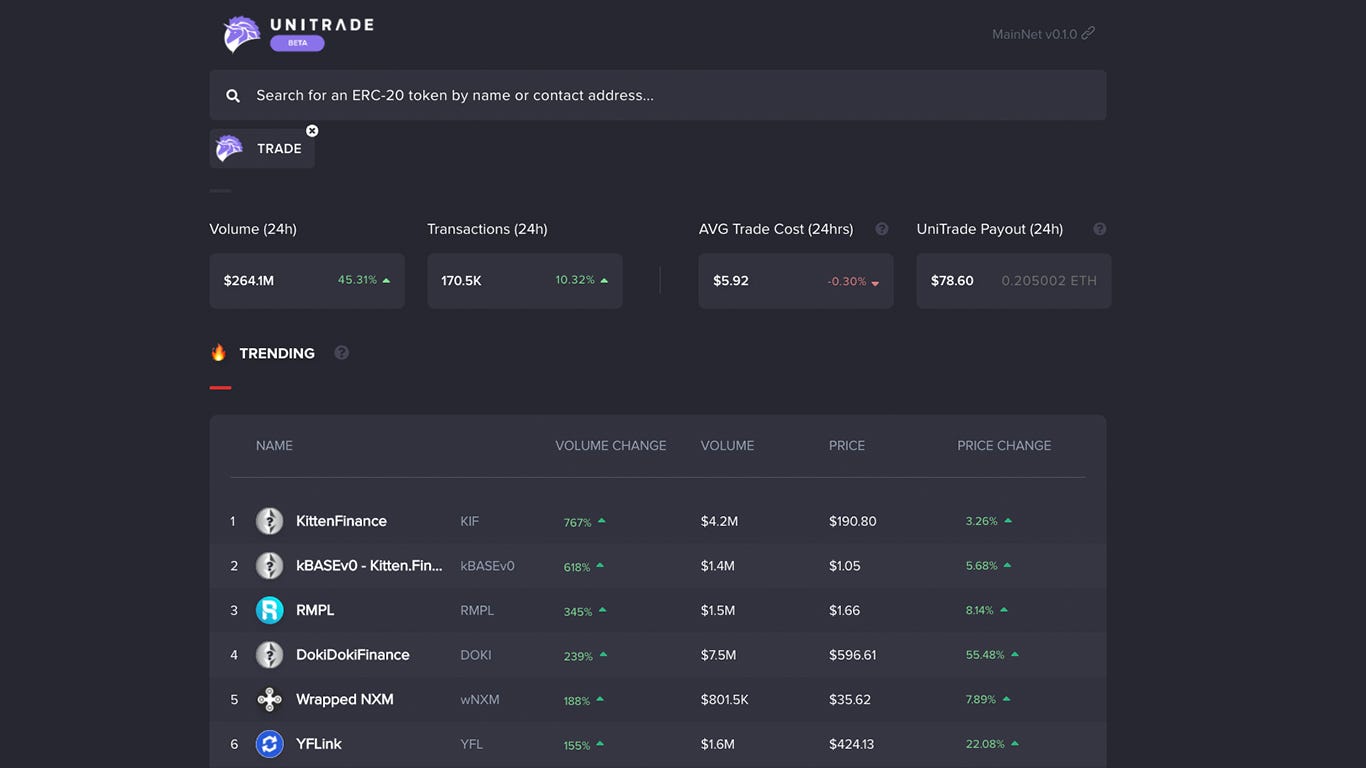Open the Wrapped NXM token name
This screenshot has height=768, width=1366.
tap(345, 699)
